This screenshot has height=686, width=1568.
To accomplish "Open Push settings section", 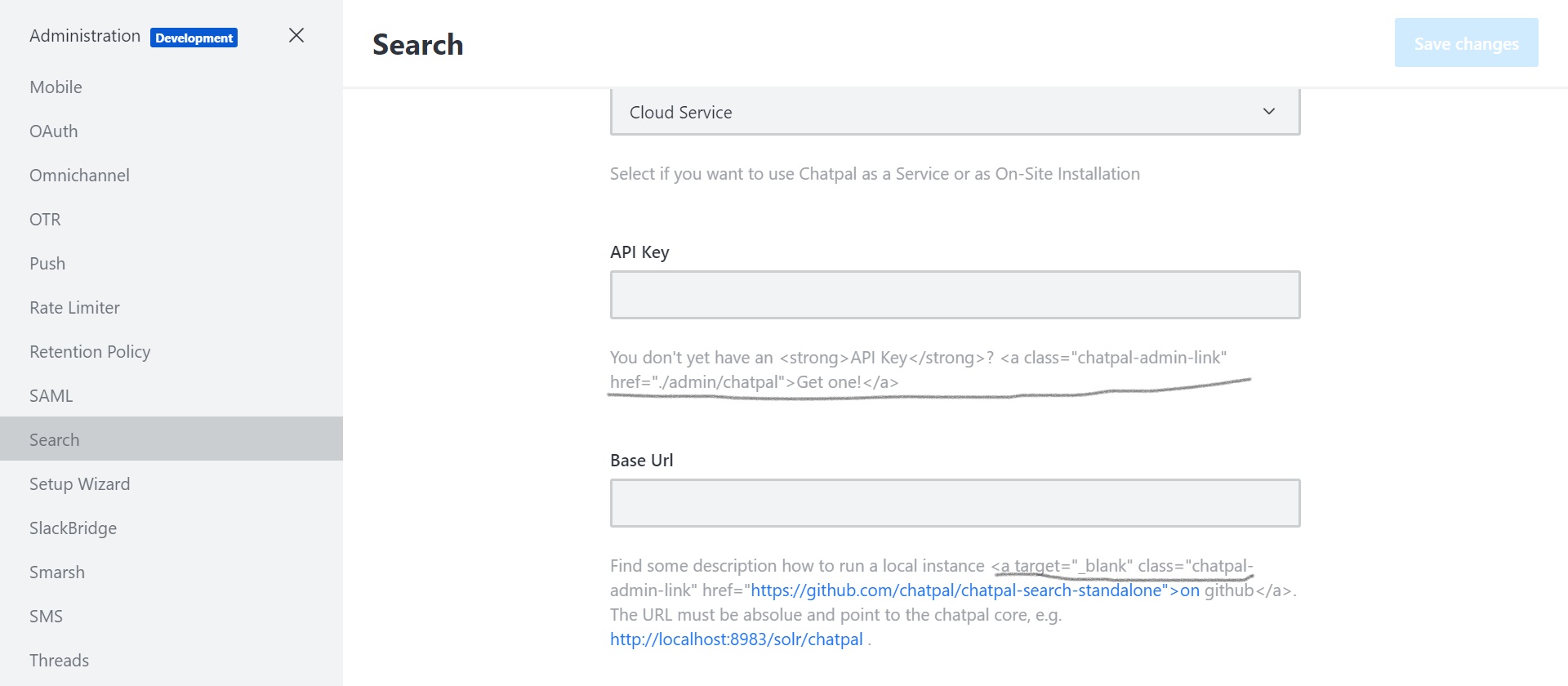I will (x=171, y=264).
